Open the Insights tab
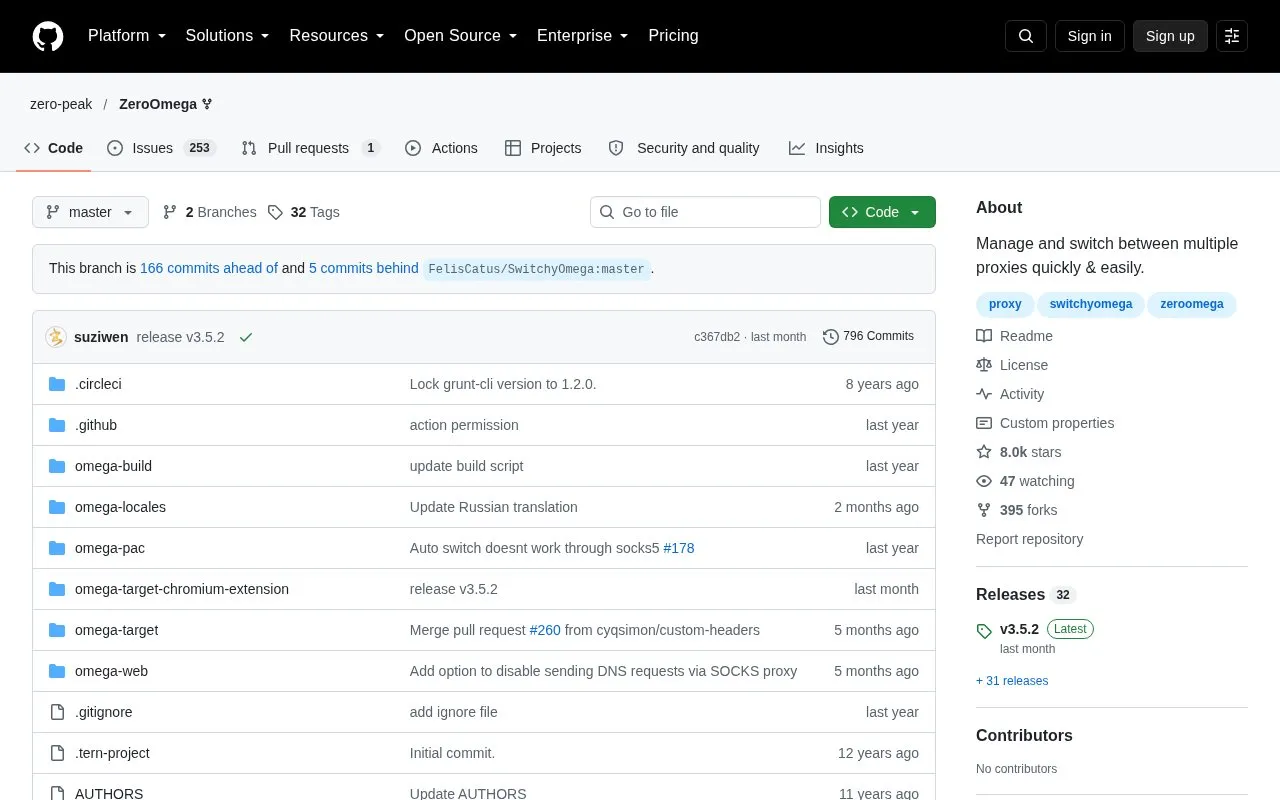This screenshot has height=800, width=1280. point(826,148)
